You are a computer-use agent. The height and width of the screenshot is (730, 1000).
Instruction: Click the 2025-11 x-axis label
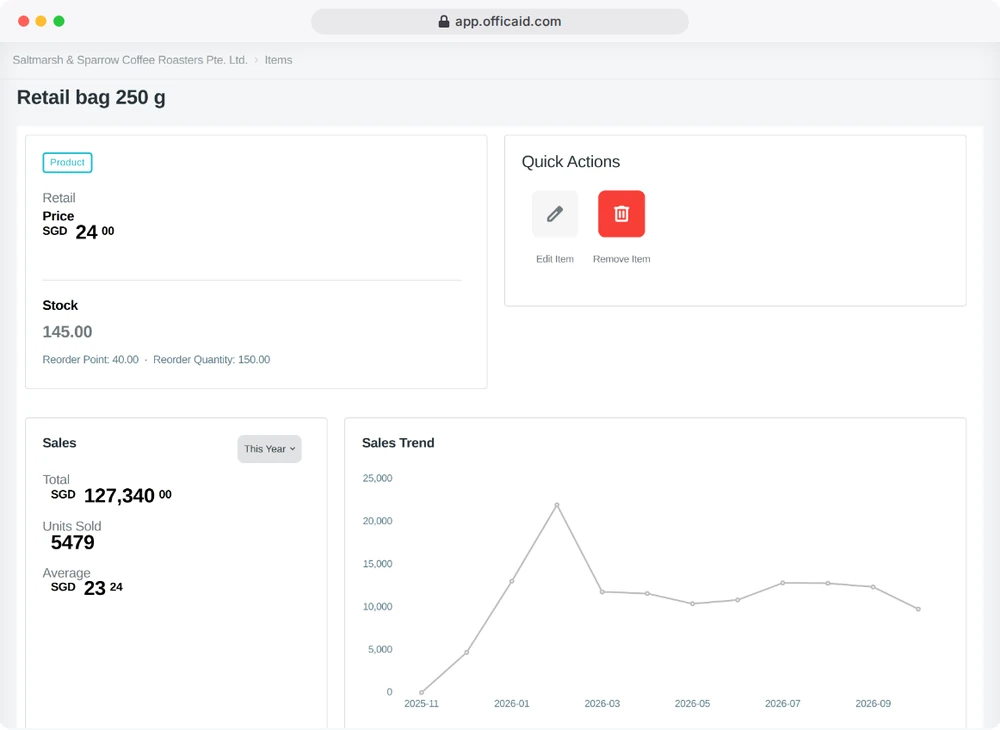point(422,704)
